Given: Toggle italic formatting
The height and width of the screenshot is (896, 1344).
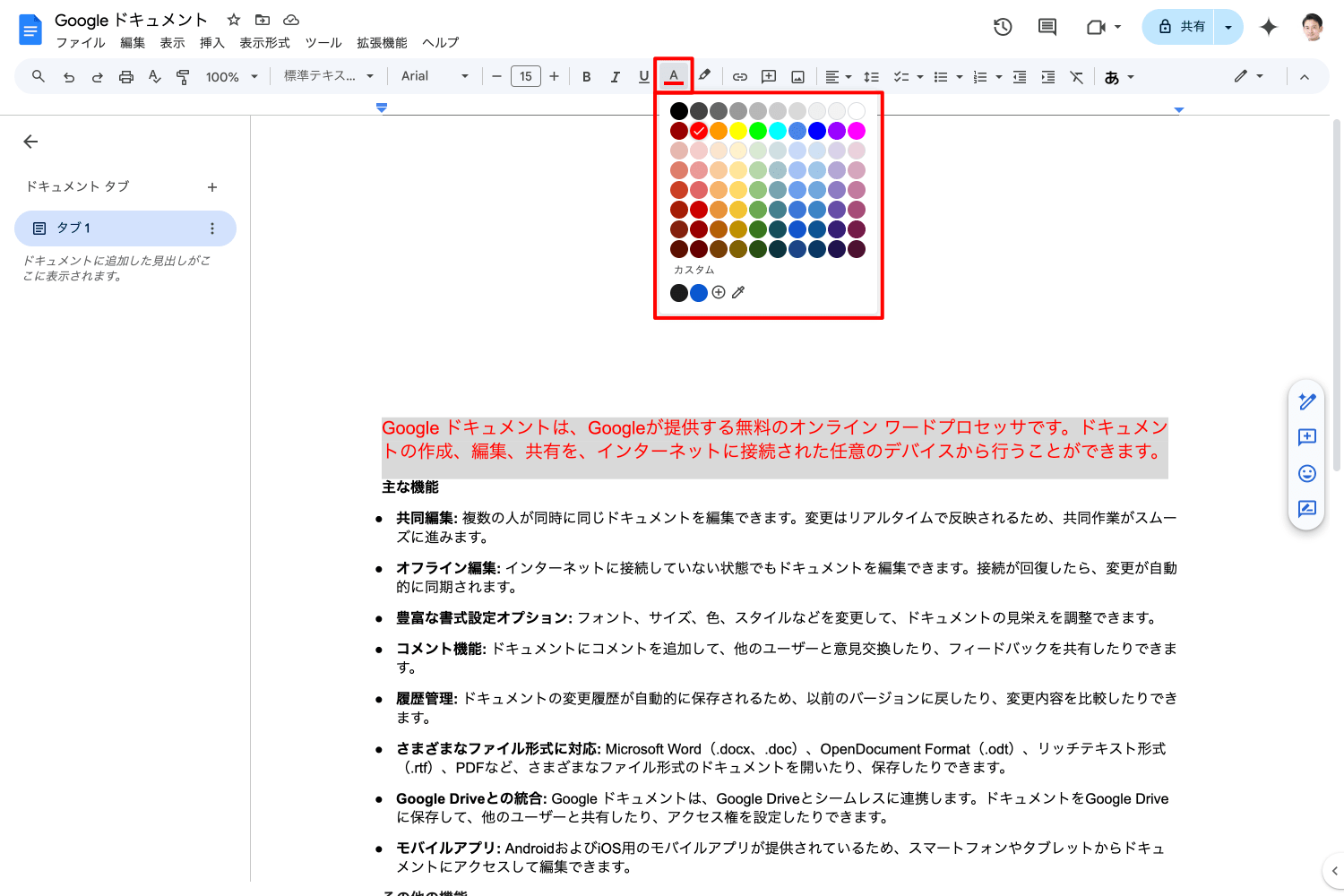Looking at the screenshot, I should [616, 77].
